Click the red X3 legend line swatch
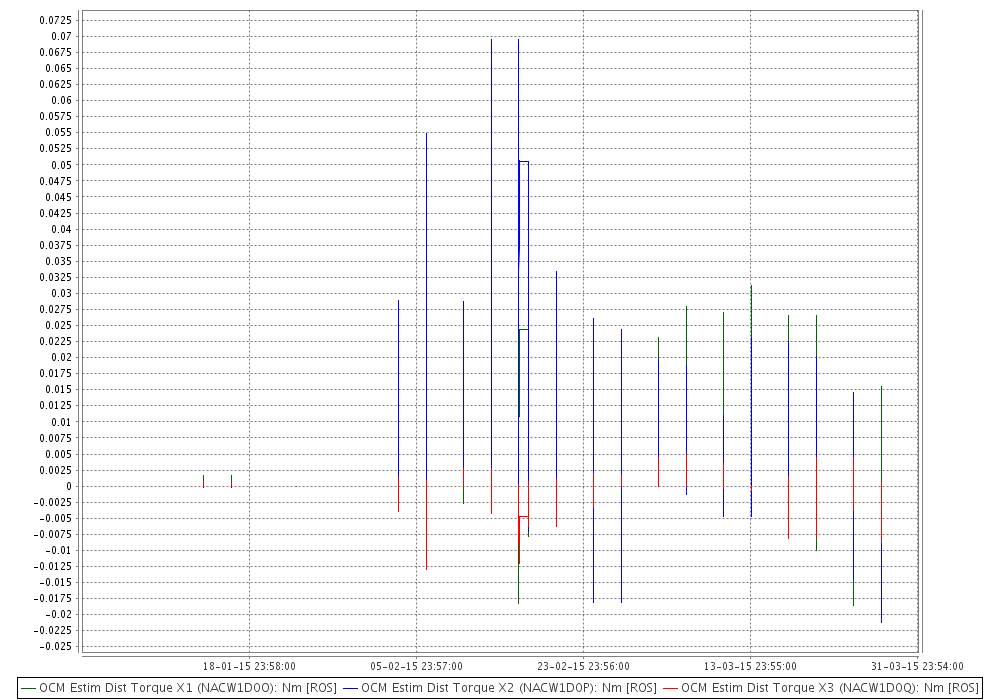 [671, 689]
